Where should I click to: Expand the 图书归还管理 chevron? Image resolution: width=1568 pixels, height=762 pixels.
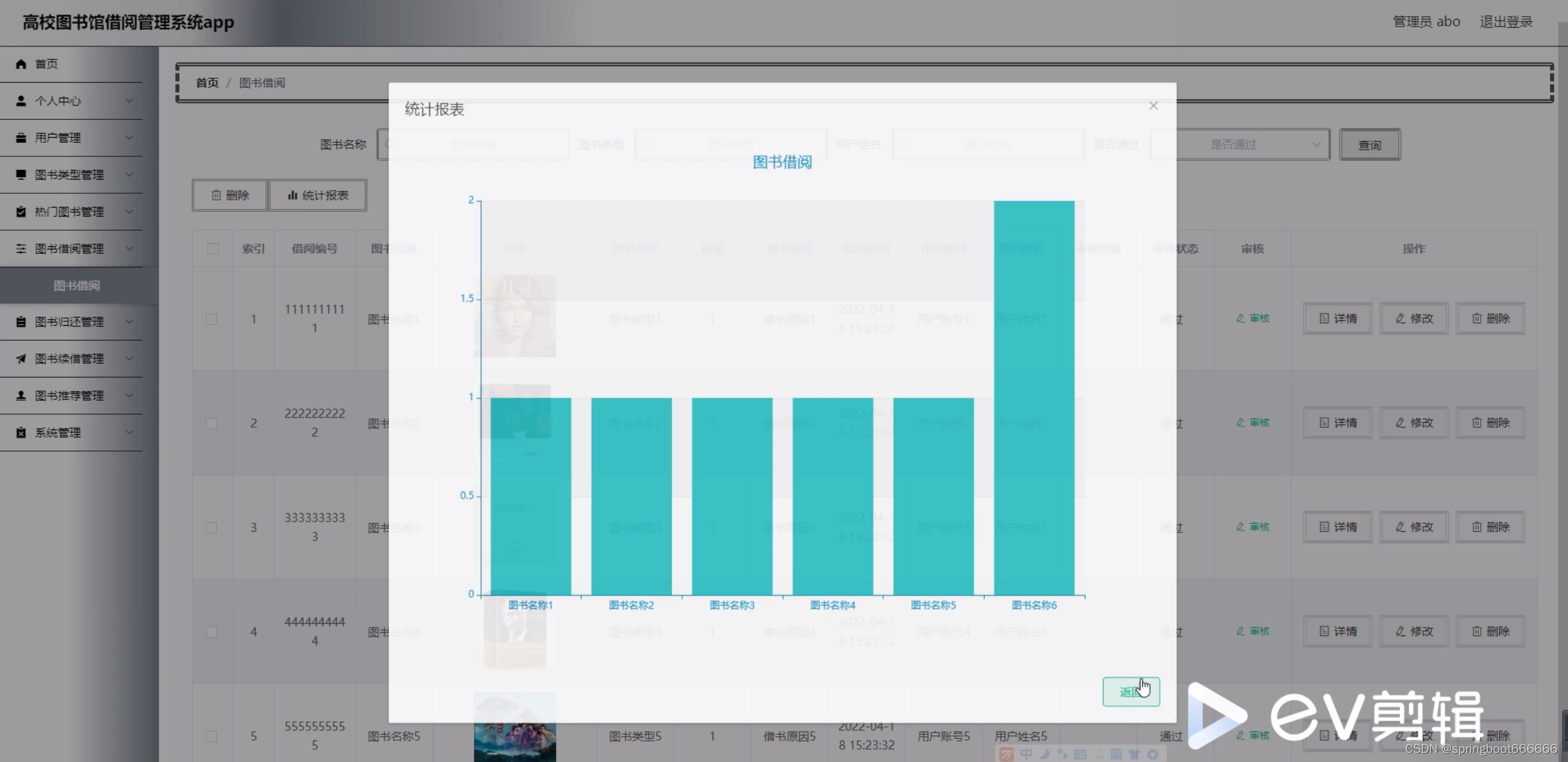(129, 322)
